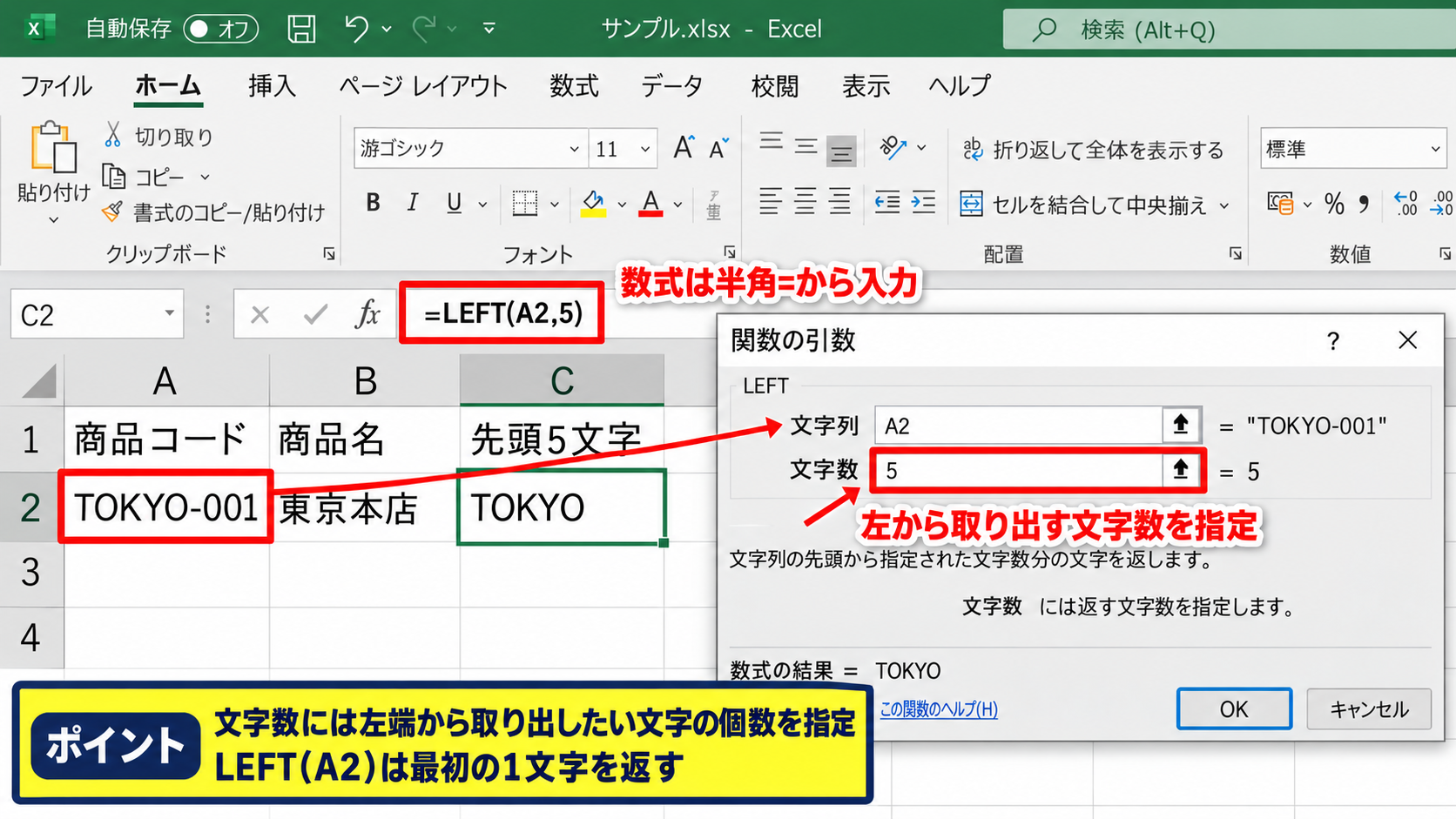This screenshot has height=819, width=1456.
Task: Open the number format 標準 dropdown
Action: 1435,150
